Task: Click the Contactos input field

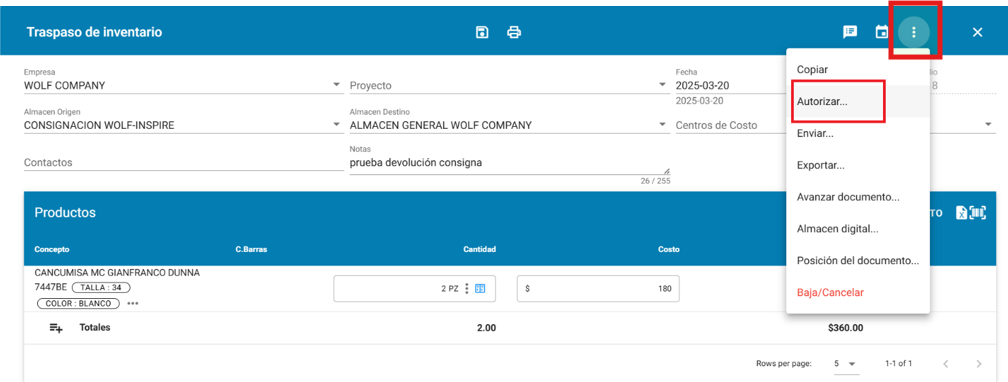Action: click(x=184, y=163)
